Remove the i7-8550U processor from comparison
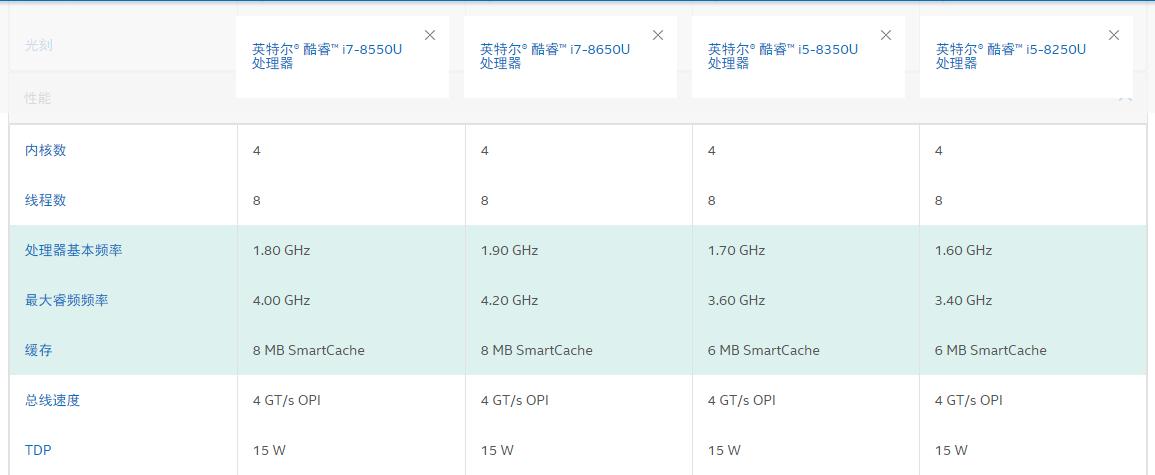This screenshot has width=1155, height=475. click(x=430, y=35)
